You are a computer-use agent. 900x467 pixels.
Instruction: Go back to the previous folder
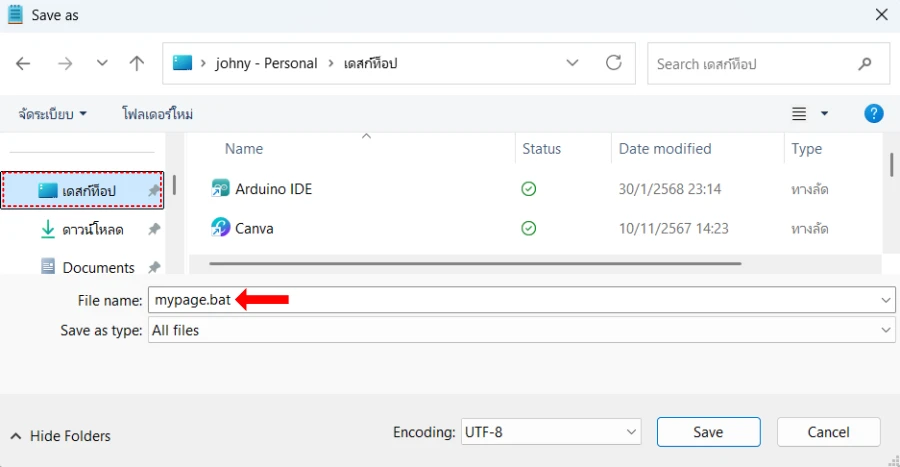(23, 63)
